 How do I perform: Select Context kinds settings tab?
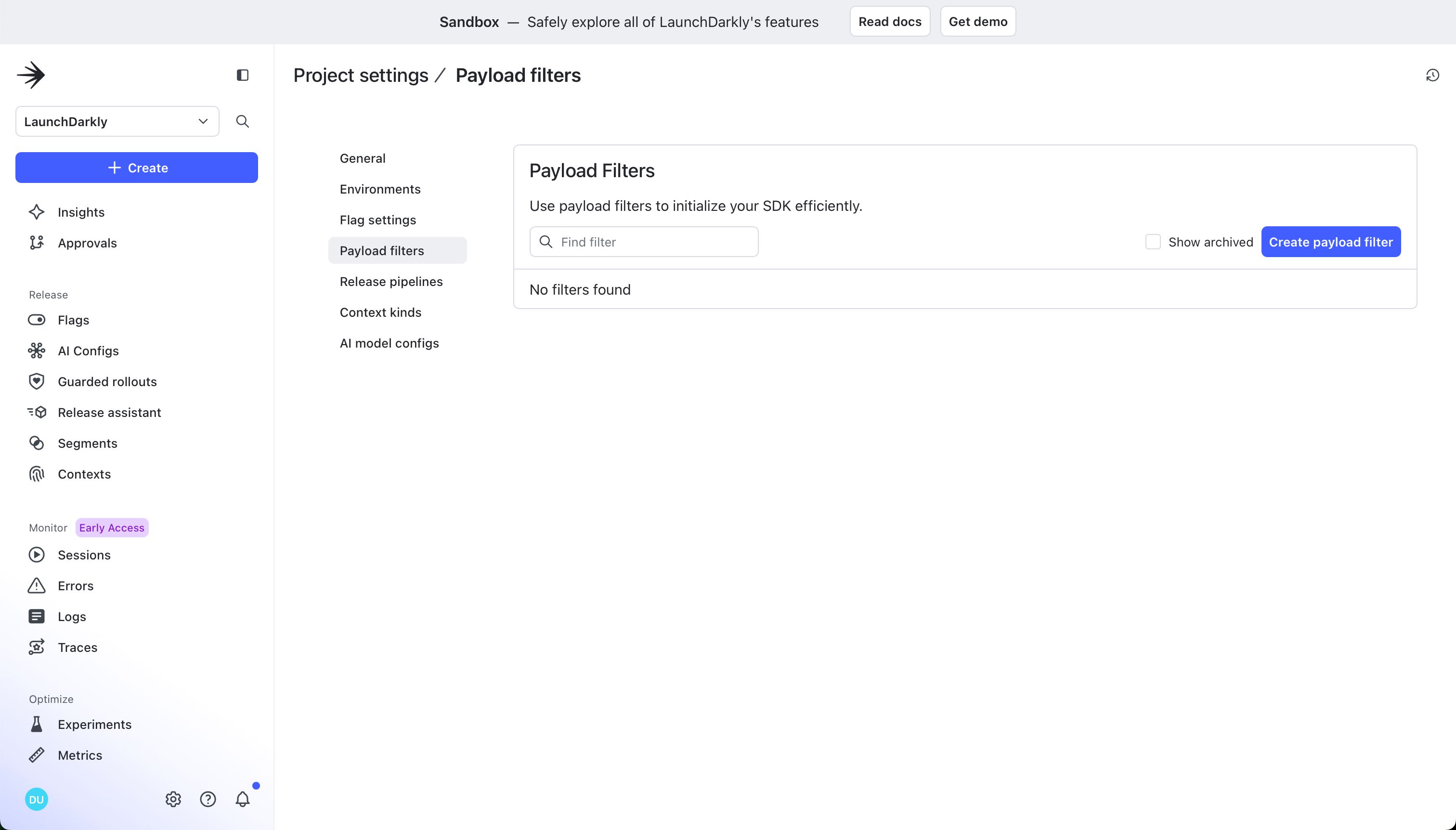[397, 312]
